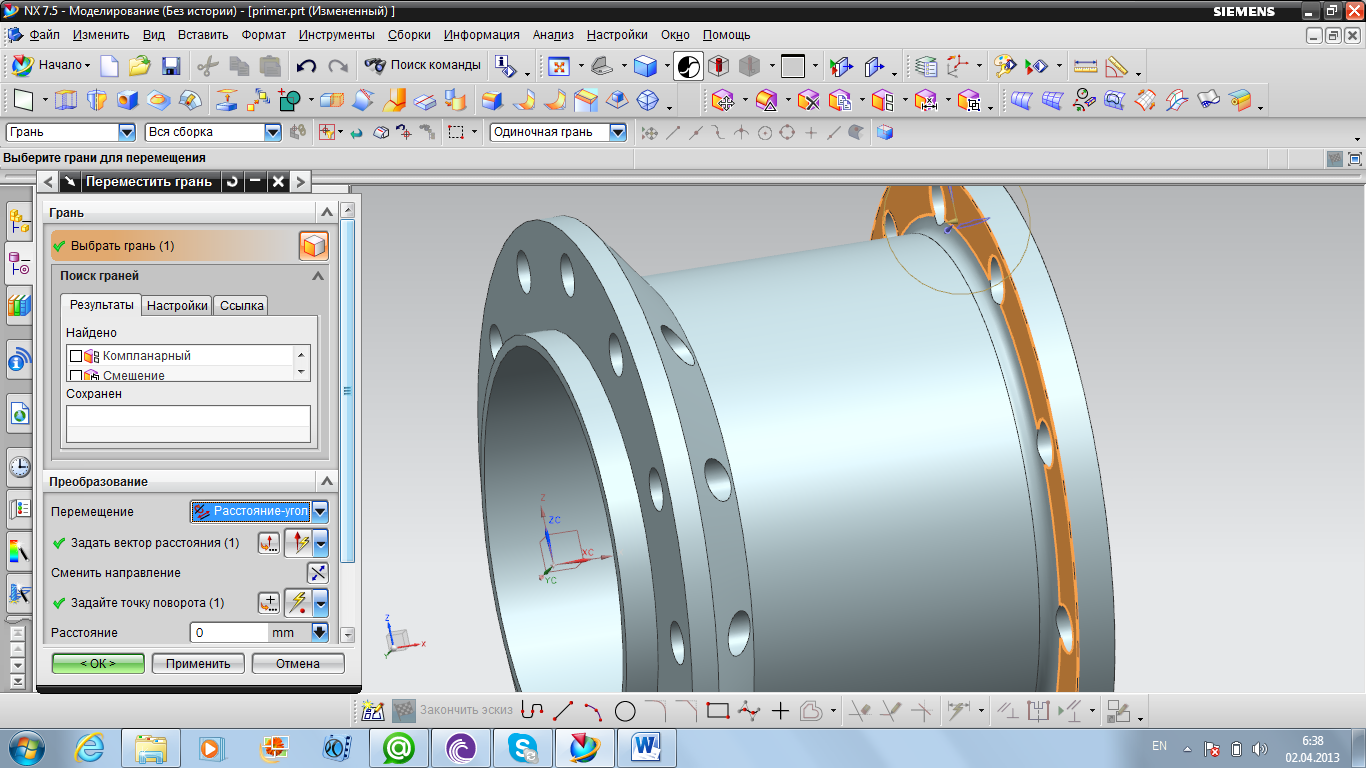This screenshot has height=768, width=1366.
Task: Select the circle tool in sketch toolbar
Action: pyautogui.click(x=625, y=711)
